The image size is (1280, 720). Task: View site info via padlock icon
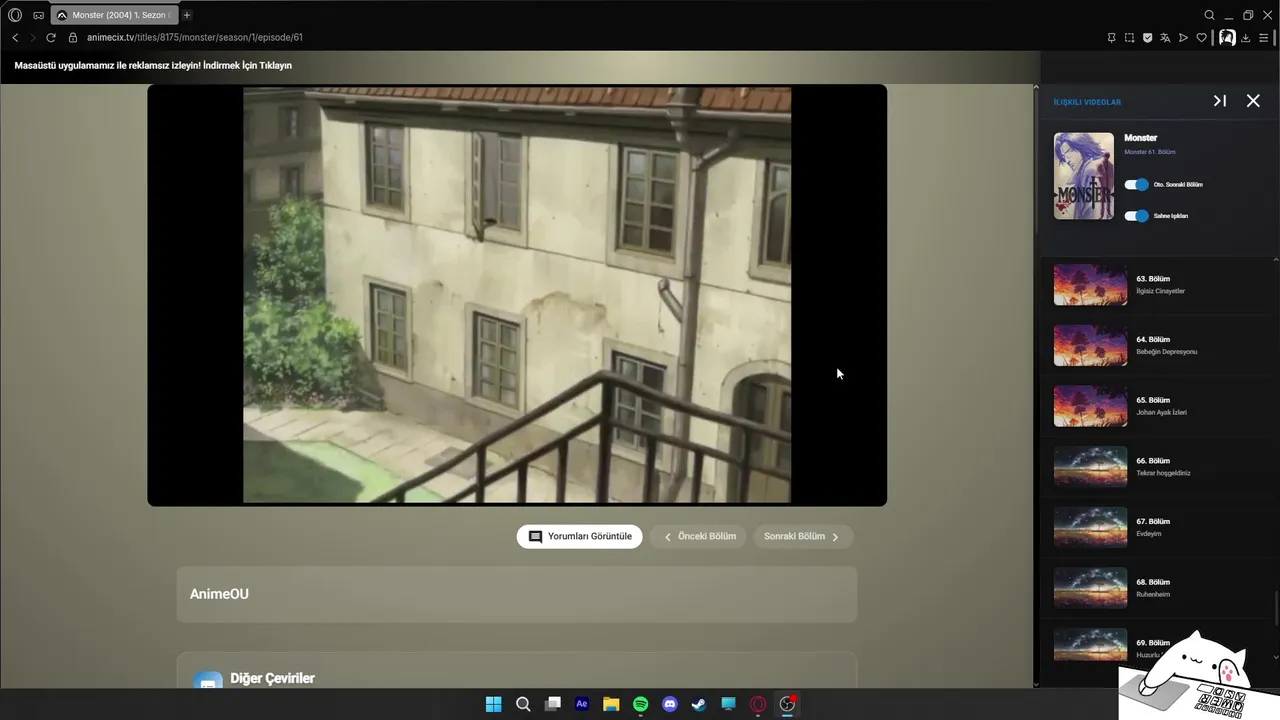[73, 38]
